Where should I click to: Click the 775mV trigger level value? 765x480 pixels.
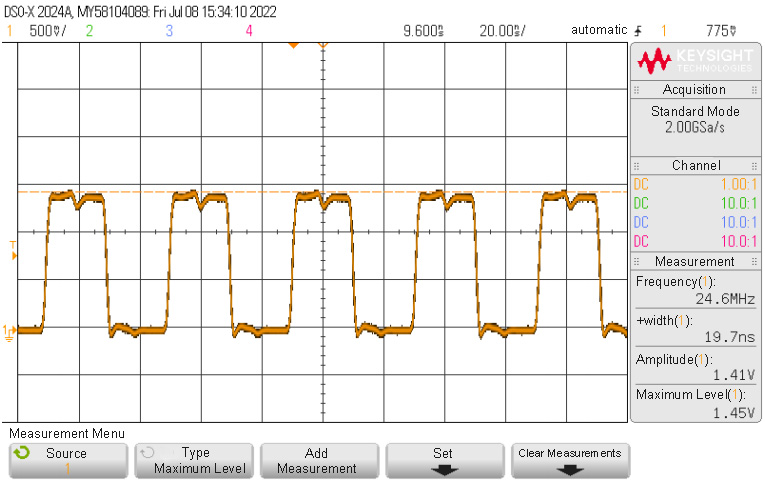coord(721,31)
